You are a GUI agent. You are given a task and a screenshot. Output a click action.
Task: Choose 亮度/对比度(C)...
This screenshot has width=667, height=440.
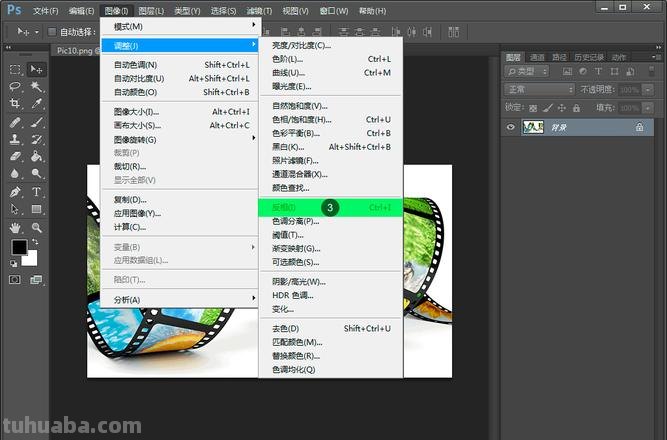click(331, 45)
